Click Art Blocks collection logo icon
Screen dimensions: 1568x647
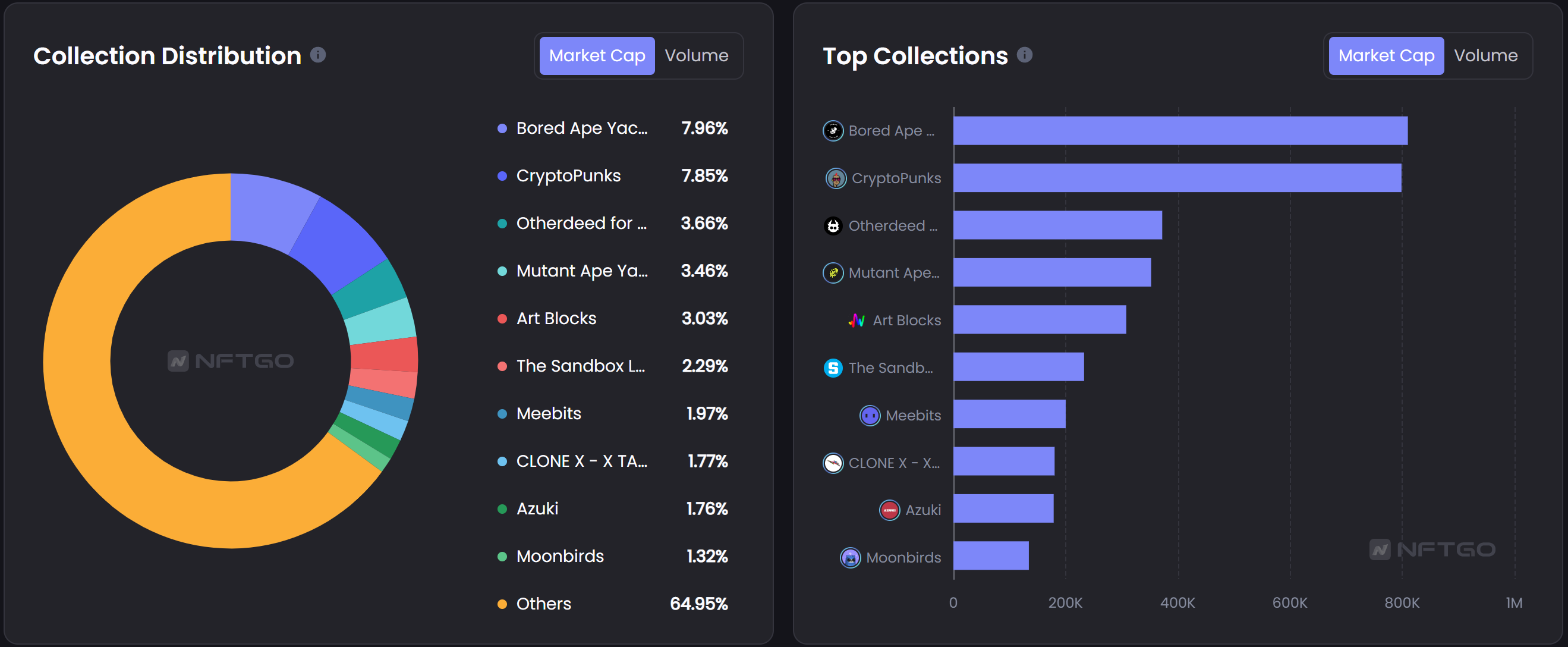click(x=857, y=321)
